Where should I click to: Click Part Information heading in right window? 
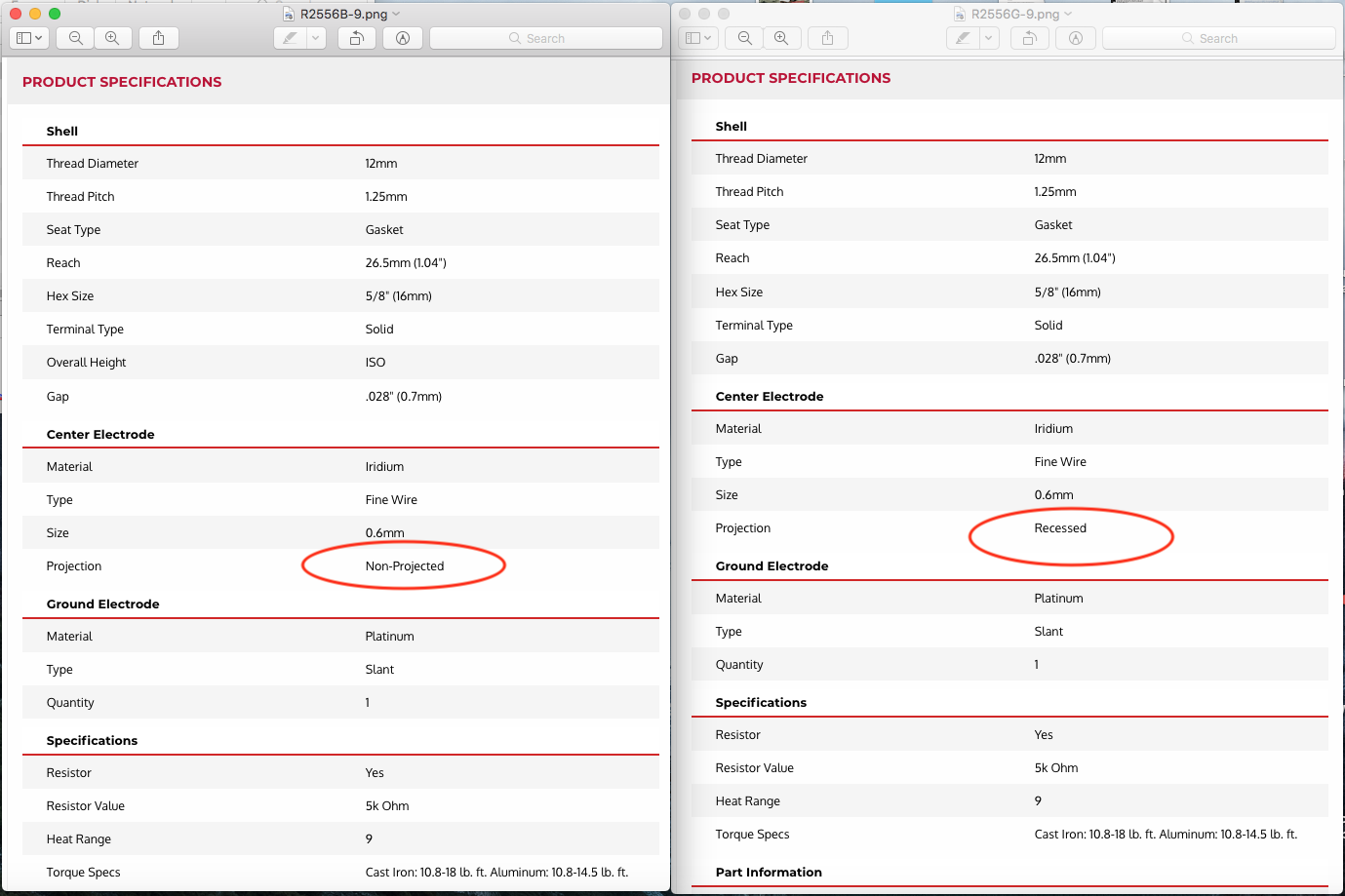[x=769, y=873]
